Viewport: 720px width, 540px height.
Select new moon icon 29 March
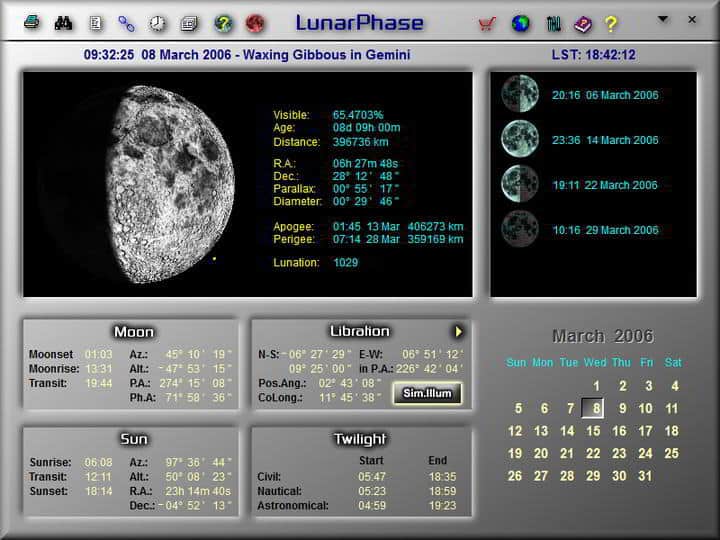pos(520,229)
